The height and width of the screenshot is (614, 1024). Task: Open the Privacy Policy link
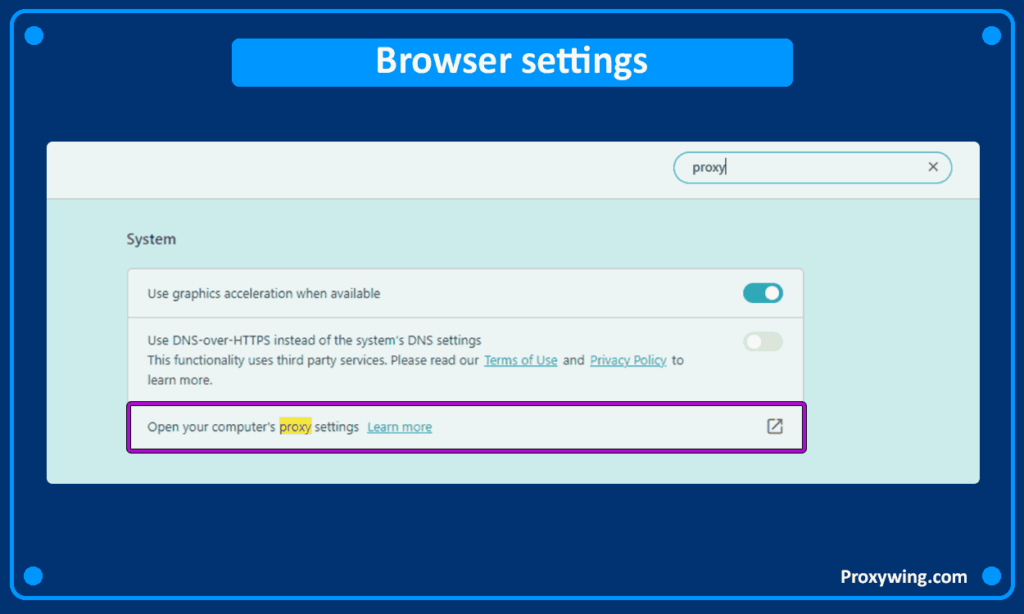point(628,360)
